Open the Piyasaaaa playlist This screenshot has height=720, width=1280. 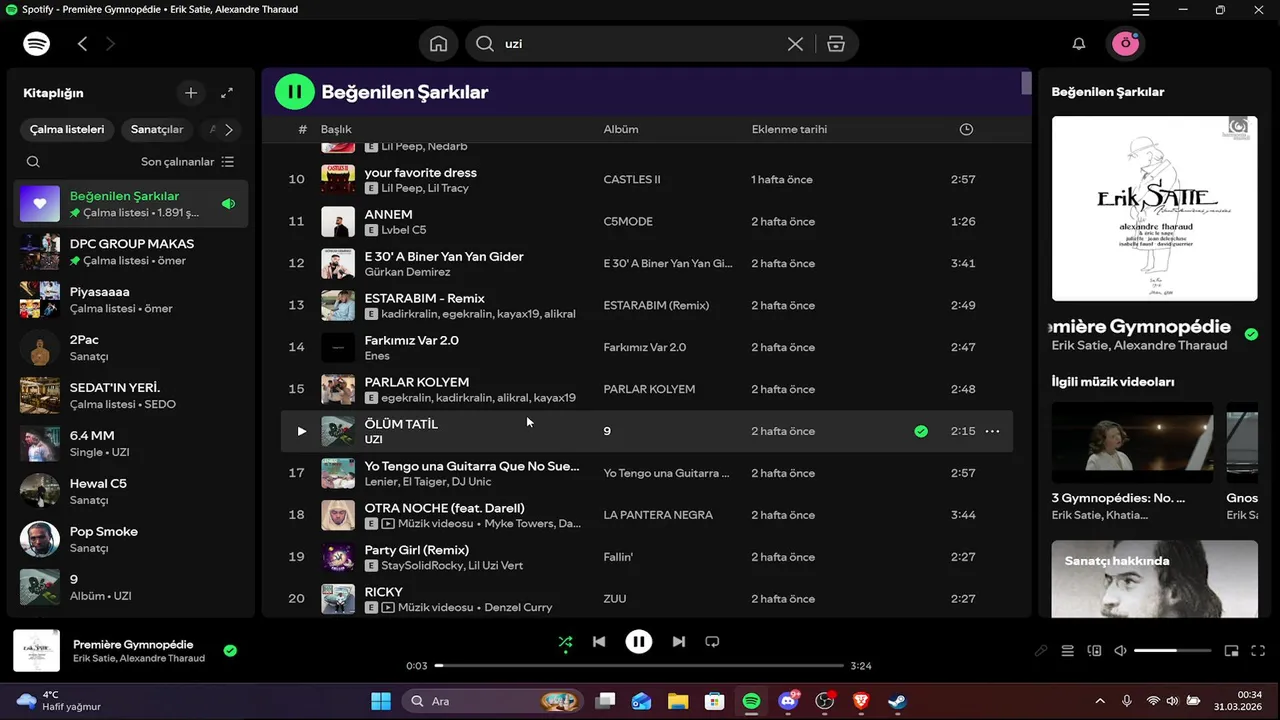pyautogui.click(x=131, y=299)
